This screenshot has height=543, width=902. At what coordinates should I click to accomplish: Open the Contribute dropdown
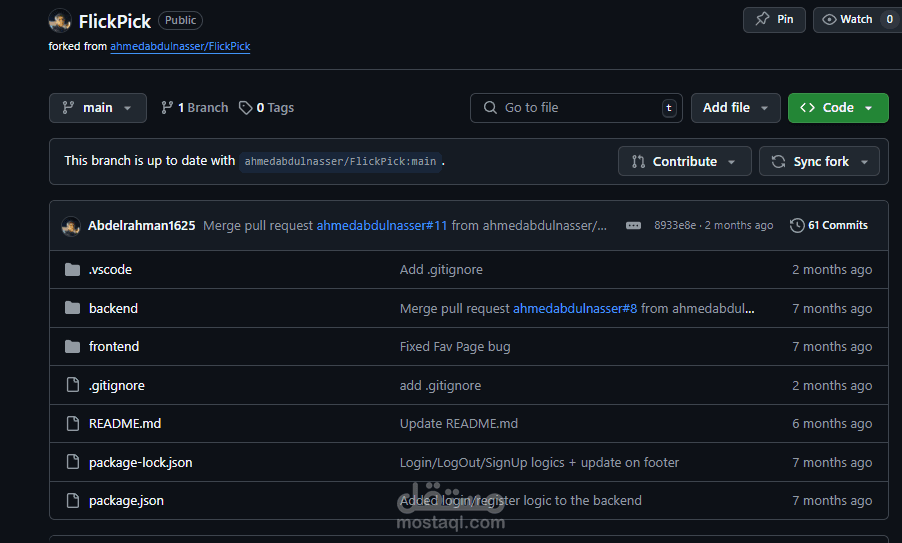(685, 161)
